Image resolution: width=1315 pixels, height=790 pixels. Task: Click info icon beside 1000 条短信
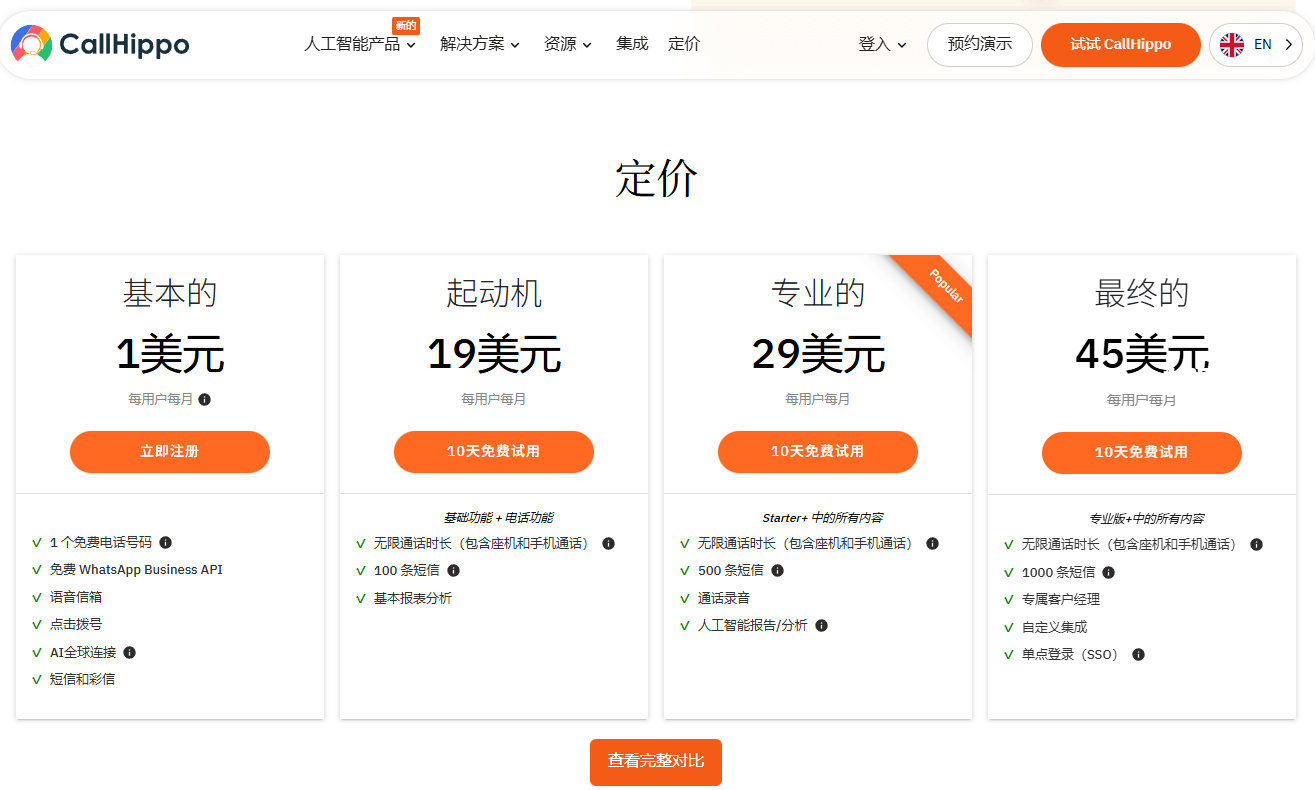1108,572
